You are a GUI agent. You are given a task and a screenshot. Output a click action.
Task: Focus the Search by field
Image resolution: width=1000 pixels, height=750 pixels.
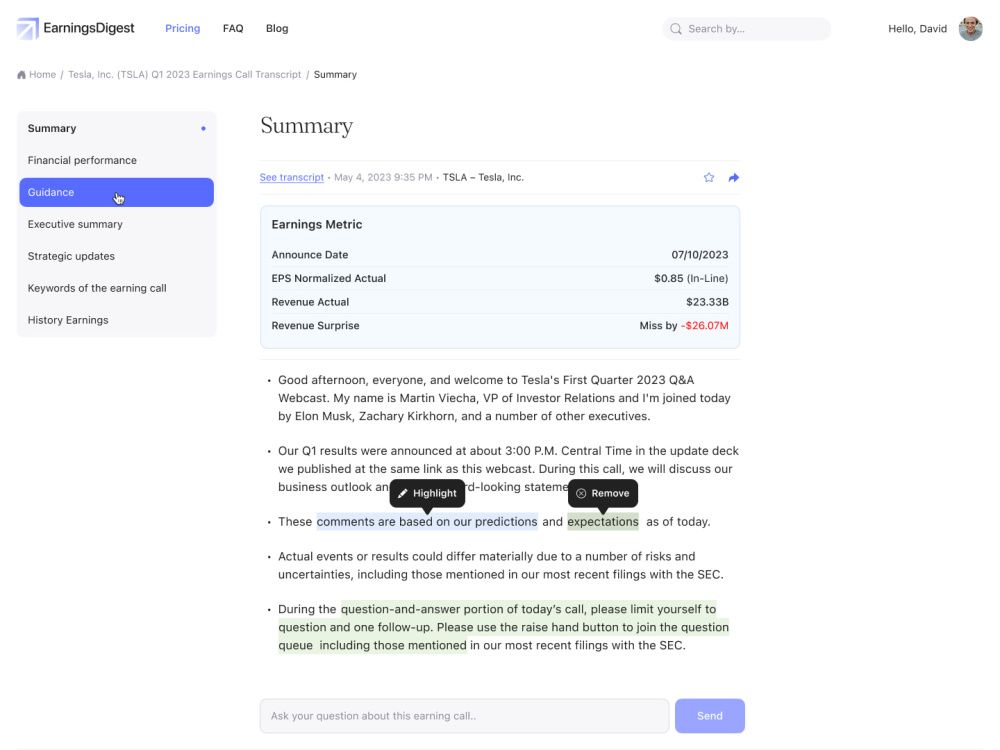click(747, 29)
